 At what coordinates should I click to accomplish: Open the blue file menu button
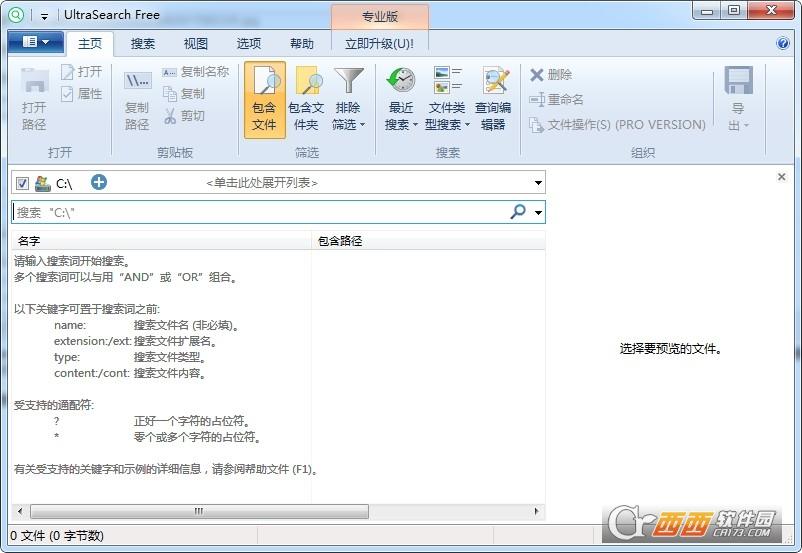point(36,42)
